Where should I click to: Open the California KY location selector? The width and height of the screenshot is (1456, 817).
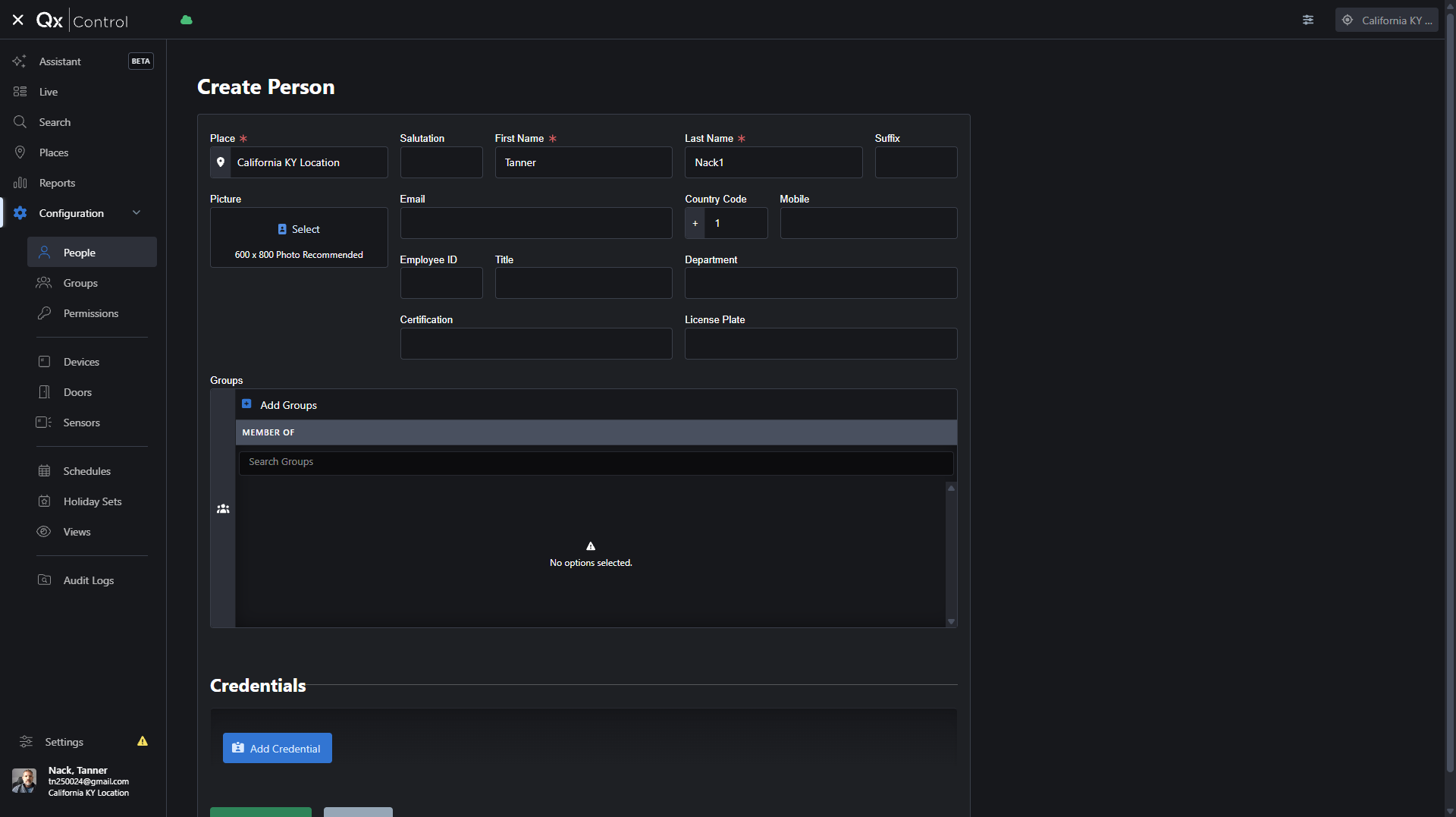pos(1386,20)
